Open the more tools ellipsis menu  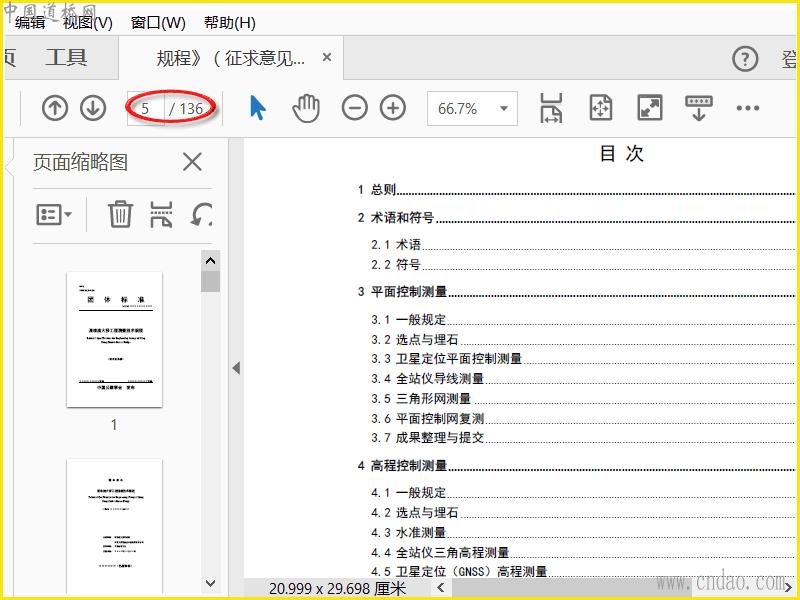tap(747, 108)
